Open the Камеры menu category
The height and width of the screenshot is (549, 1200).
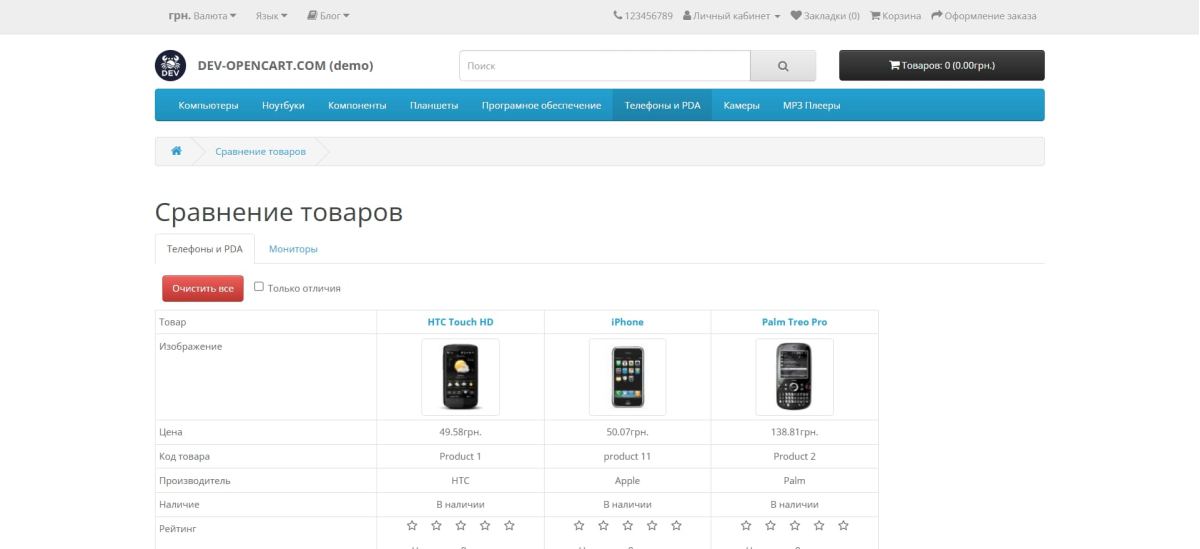point(741,105)
